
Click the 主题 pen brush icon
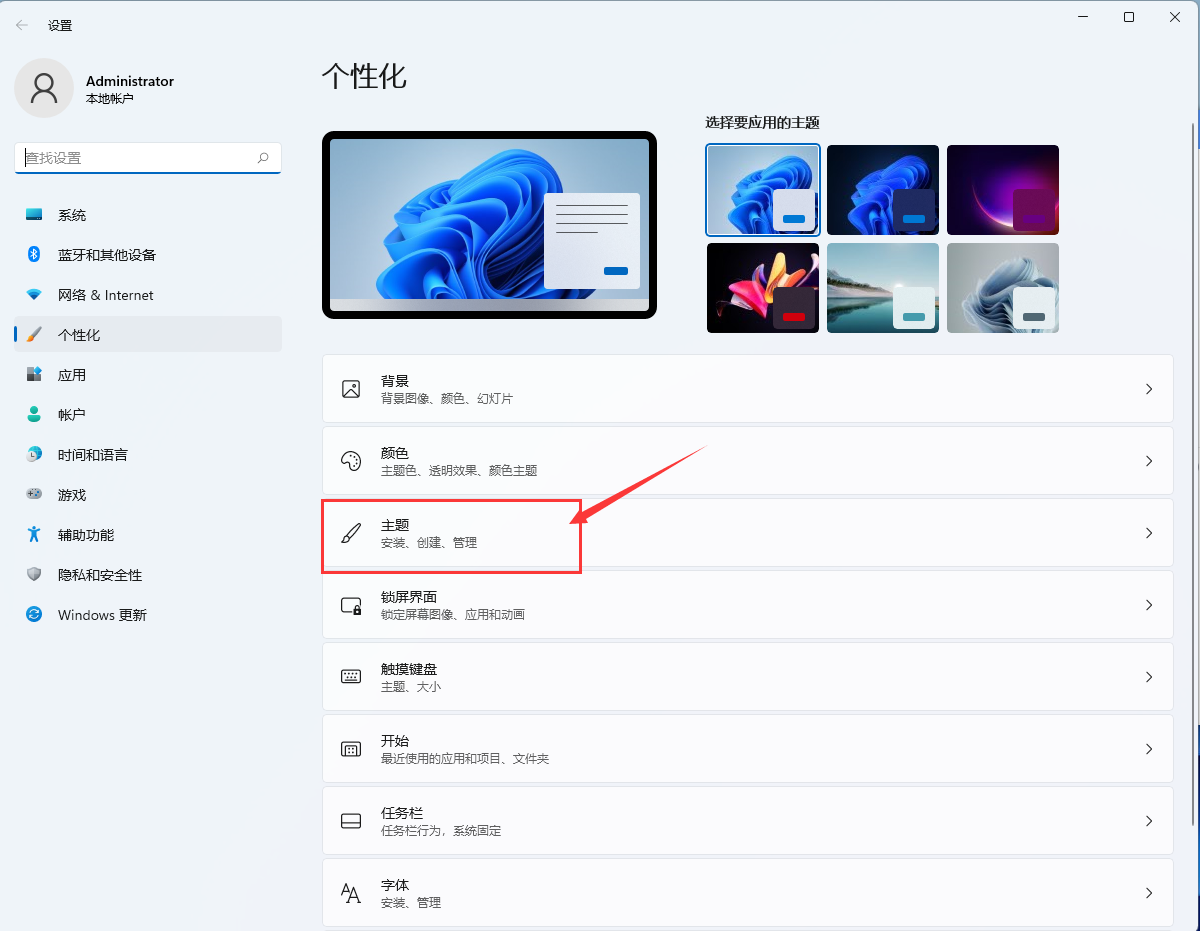click(351, 533)
